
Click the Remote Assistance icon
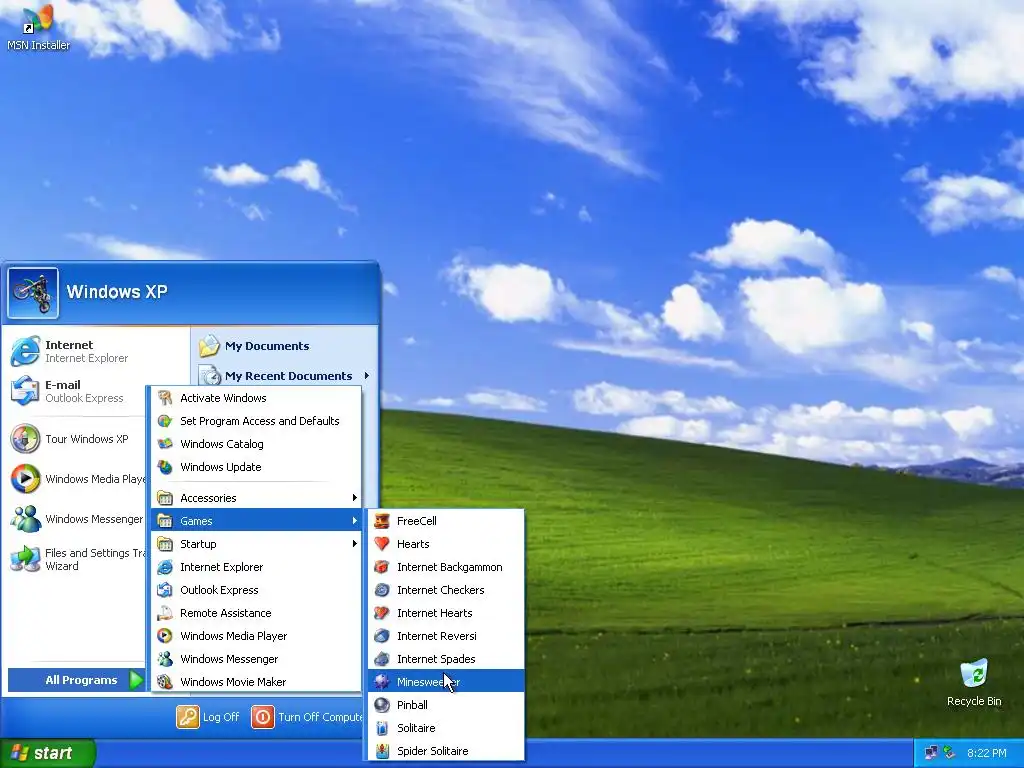pyautogui.click(x=165, y=613)
